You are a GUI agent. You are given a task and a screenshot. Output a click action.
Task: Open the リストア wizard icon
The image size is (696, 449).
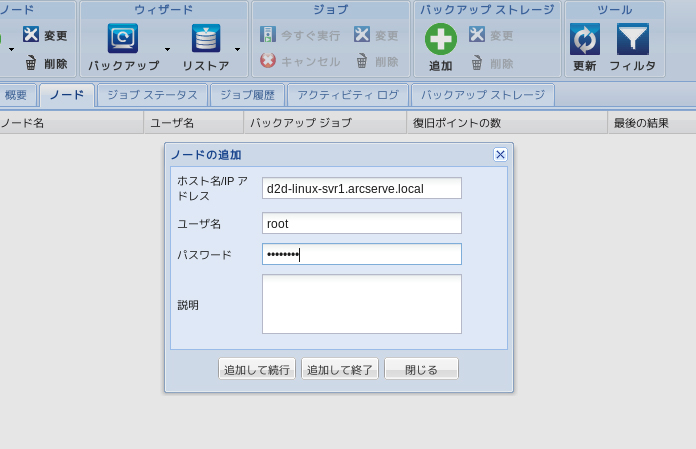pos(206,38)
